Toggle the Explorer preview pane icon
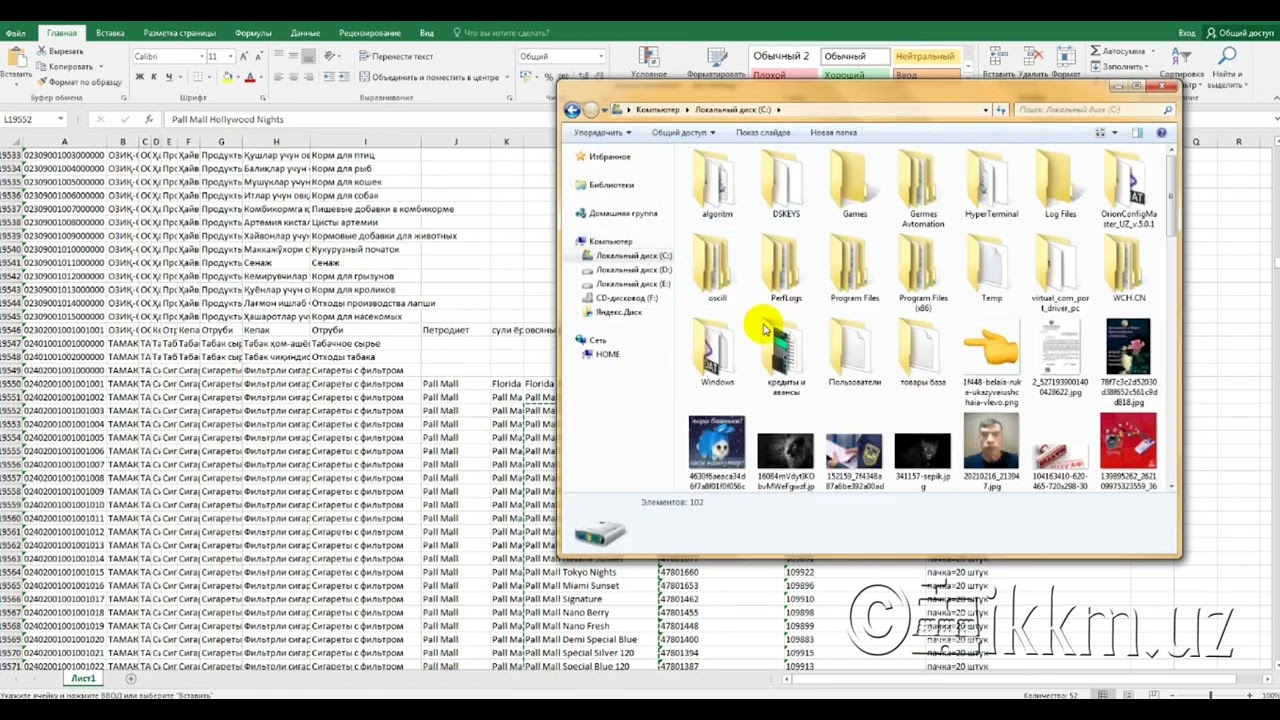The height and width of the screenshot is (720, 1280). [1137, 132]
